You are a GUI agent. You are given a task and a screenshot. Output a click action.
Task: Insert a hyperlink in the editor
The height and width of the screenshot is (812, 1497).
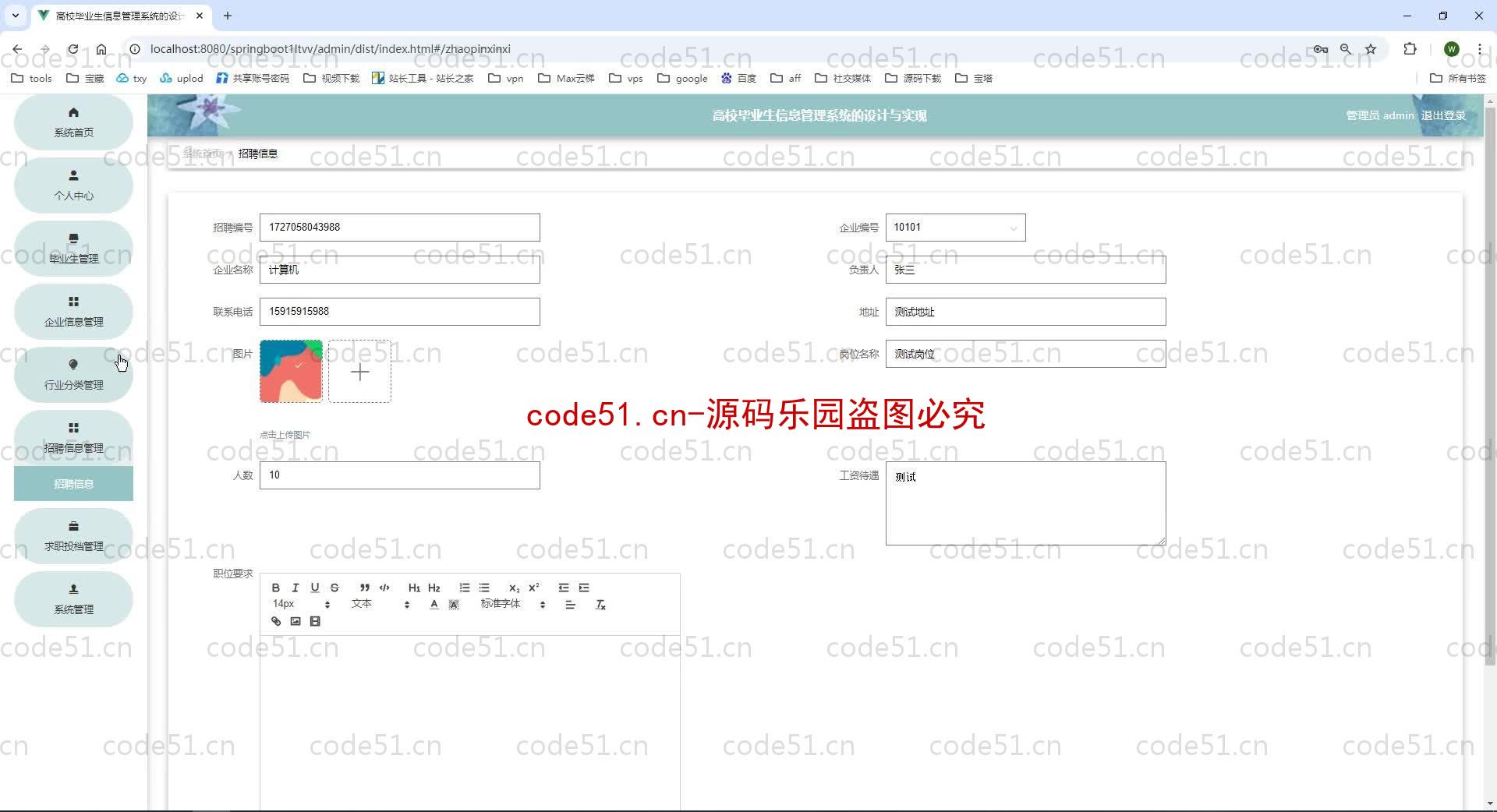tap(275, 621)
